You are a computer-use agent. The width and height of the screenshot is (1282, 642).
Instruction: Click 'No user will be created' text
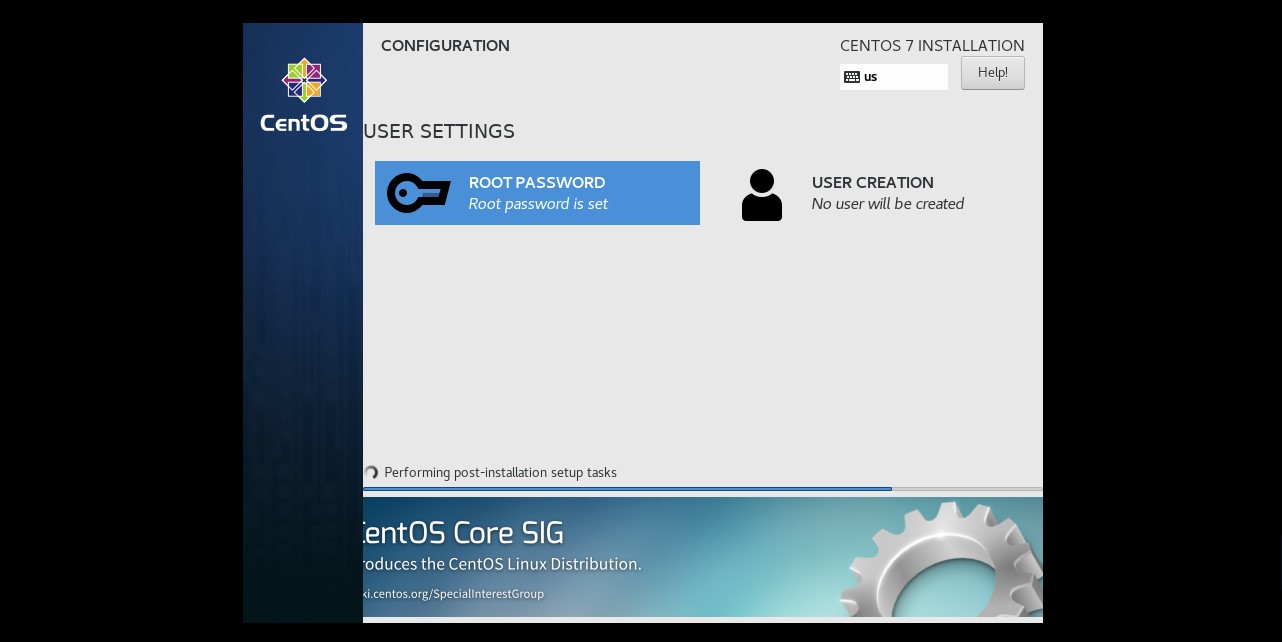888,204
